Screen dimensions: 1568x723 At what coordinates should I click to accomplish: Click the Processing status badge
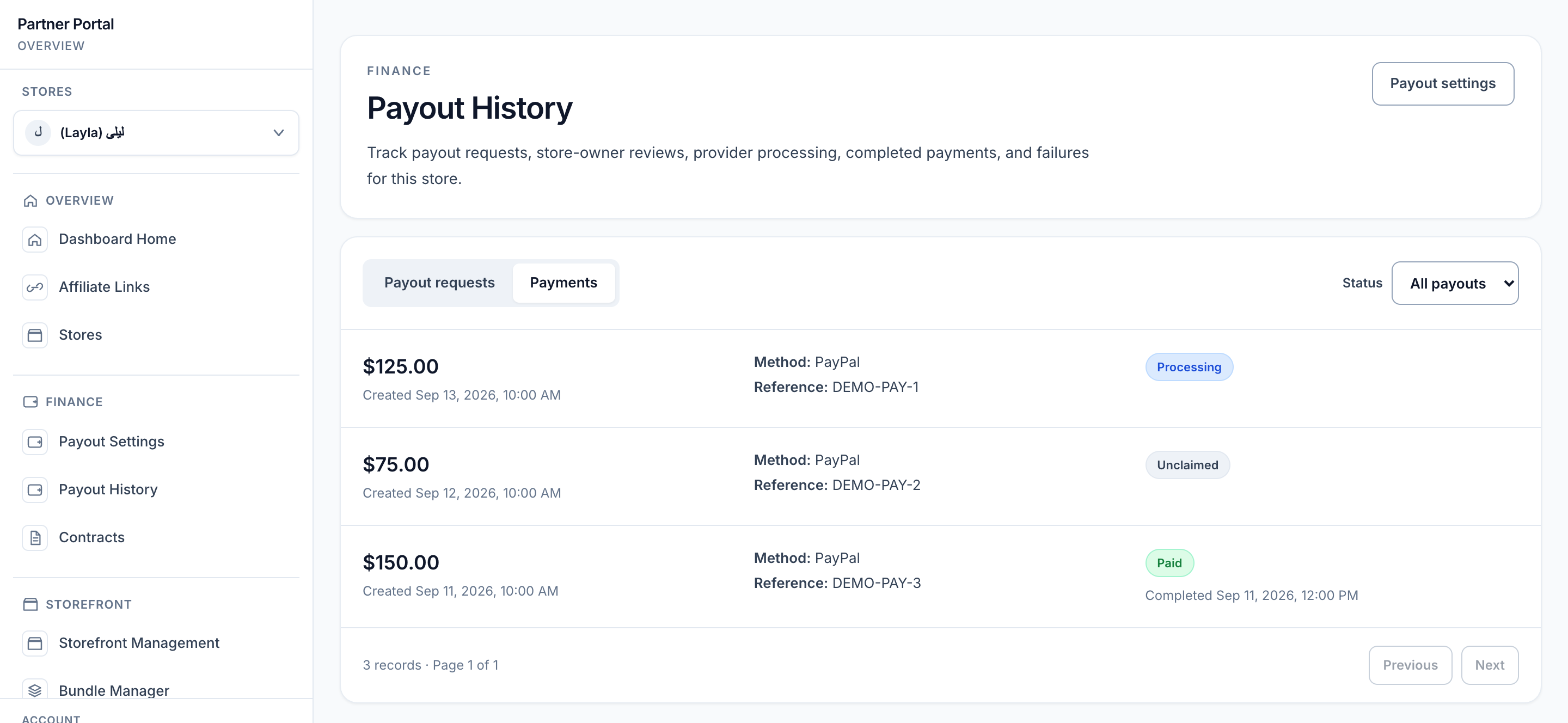pos(1189,367)
